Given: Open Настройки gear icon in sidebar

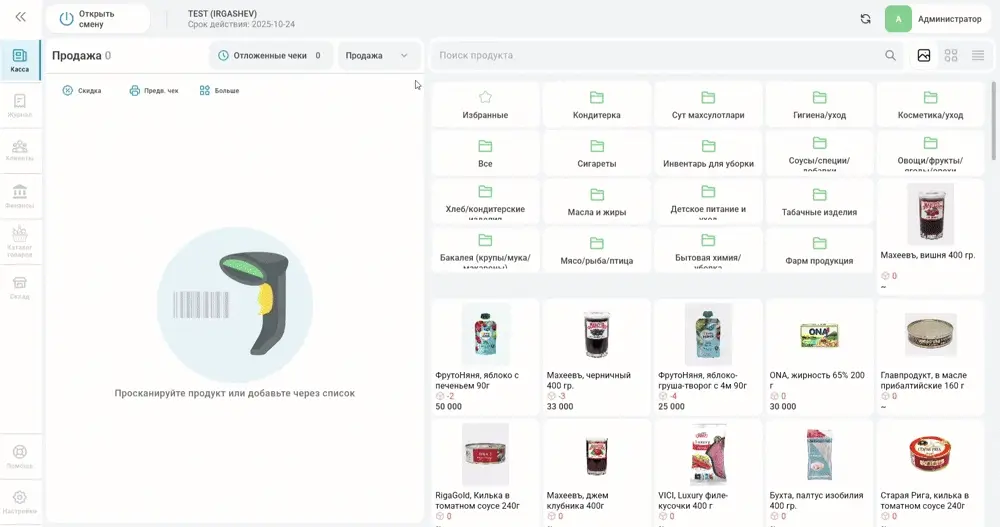Looking at the screenshot, I should pos(20,502).
